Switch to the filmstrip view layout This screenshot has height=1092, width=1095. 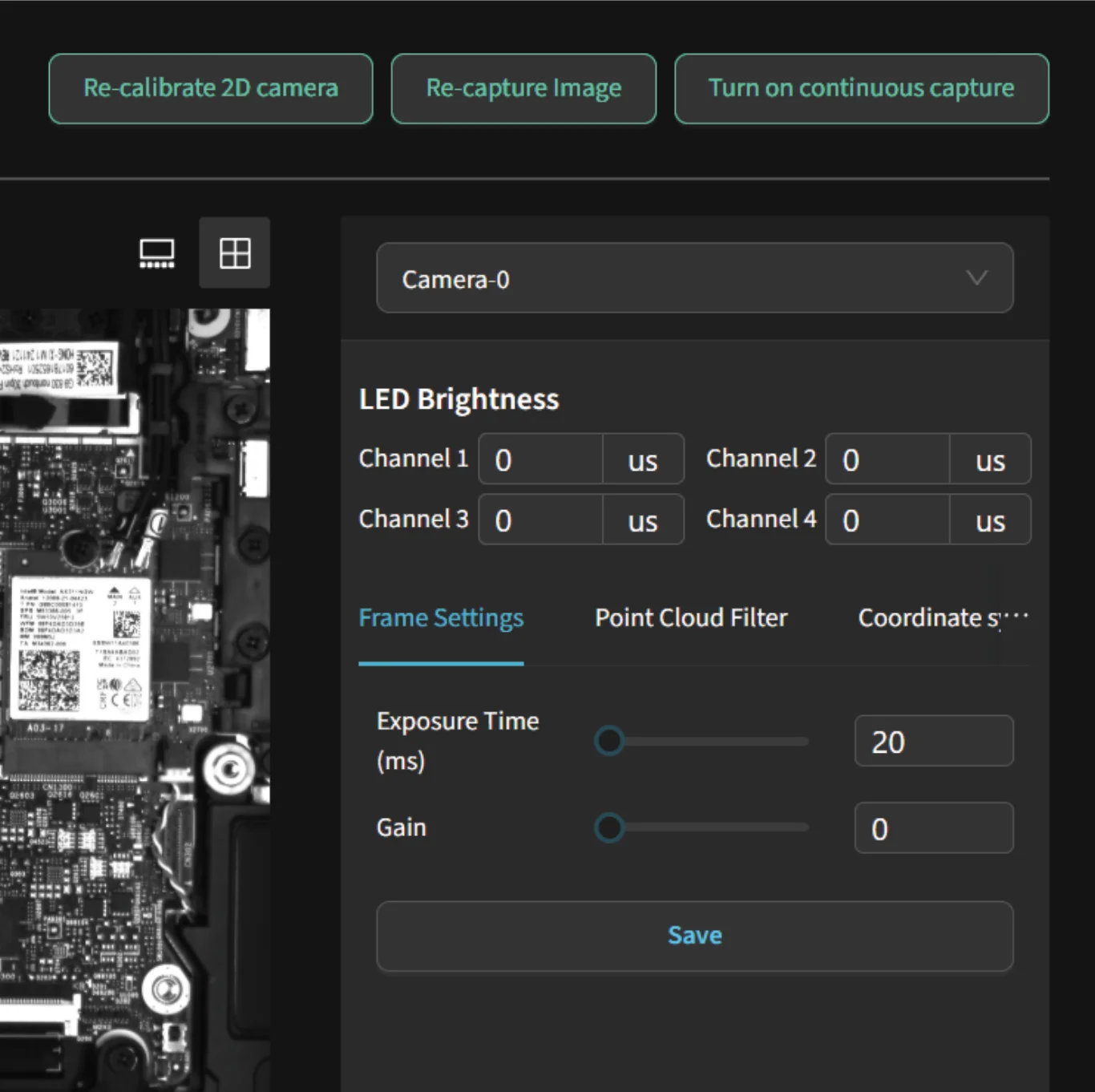click(156, 253)
